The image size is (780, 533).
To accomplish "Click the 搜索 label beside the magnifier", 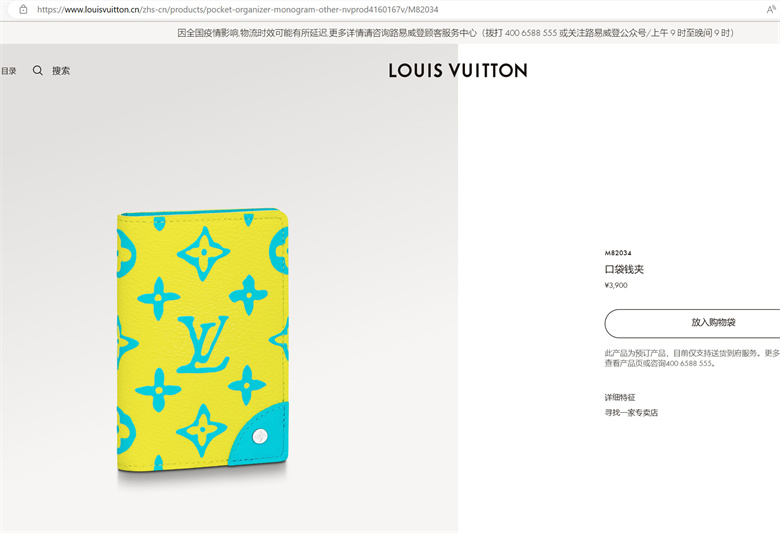I will tap(61, 71).
